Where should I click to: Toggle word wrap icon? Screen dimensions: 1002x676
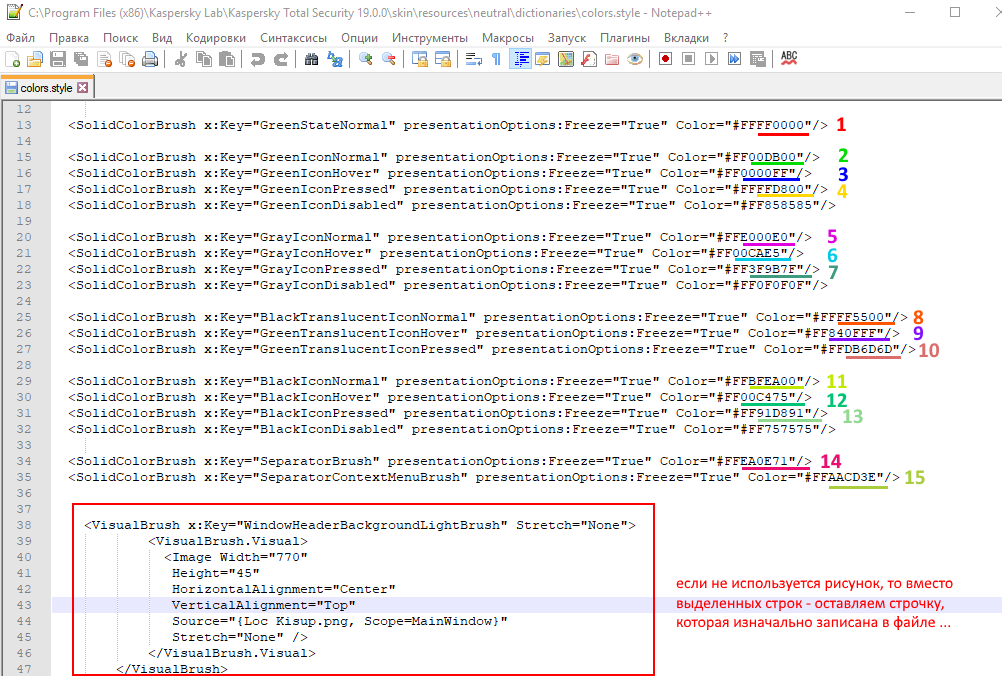(474, 59)
